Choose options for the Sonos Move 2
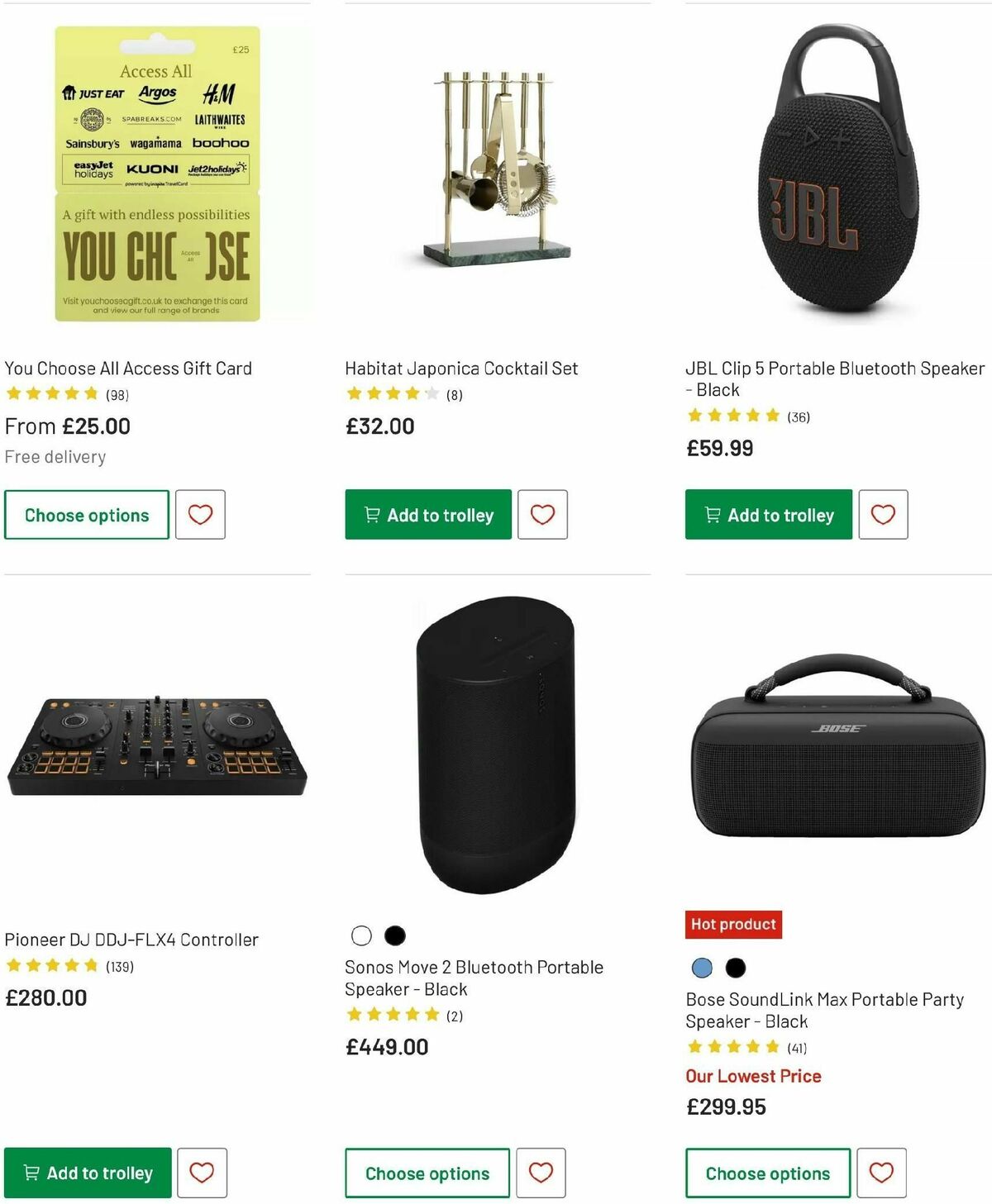992x1204 pixels. pyautogui.click(x=427, y=1173)
